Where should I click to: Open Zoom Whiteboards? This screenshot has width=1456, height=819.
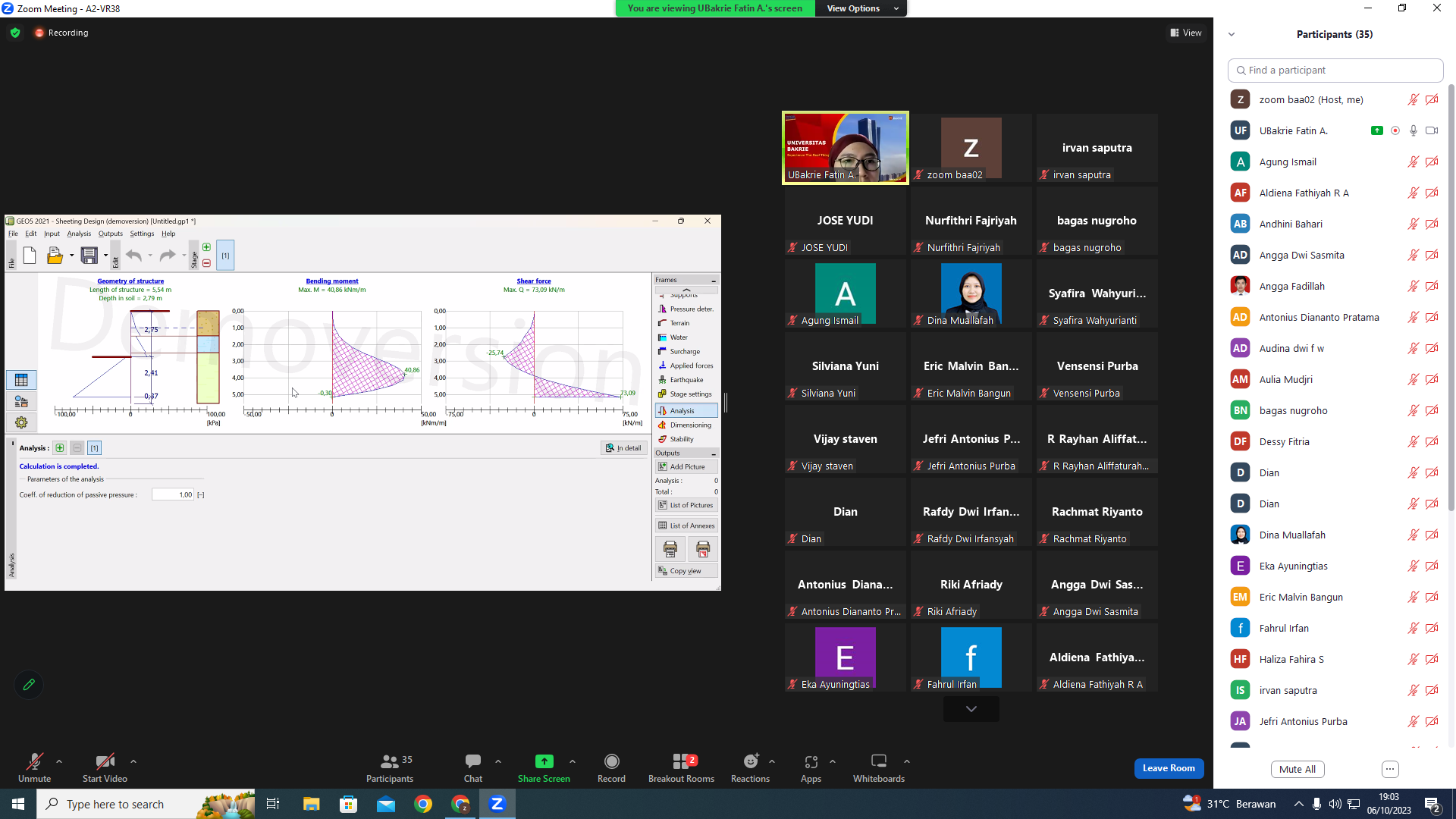879,767
